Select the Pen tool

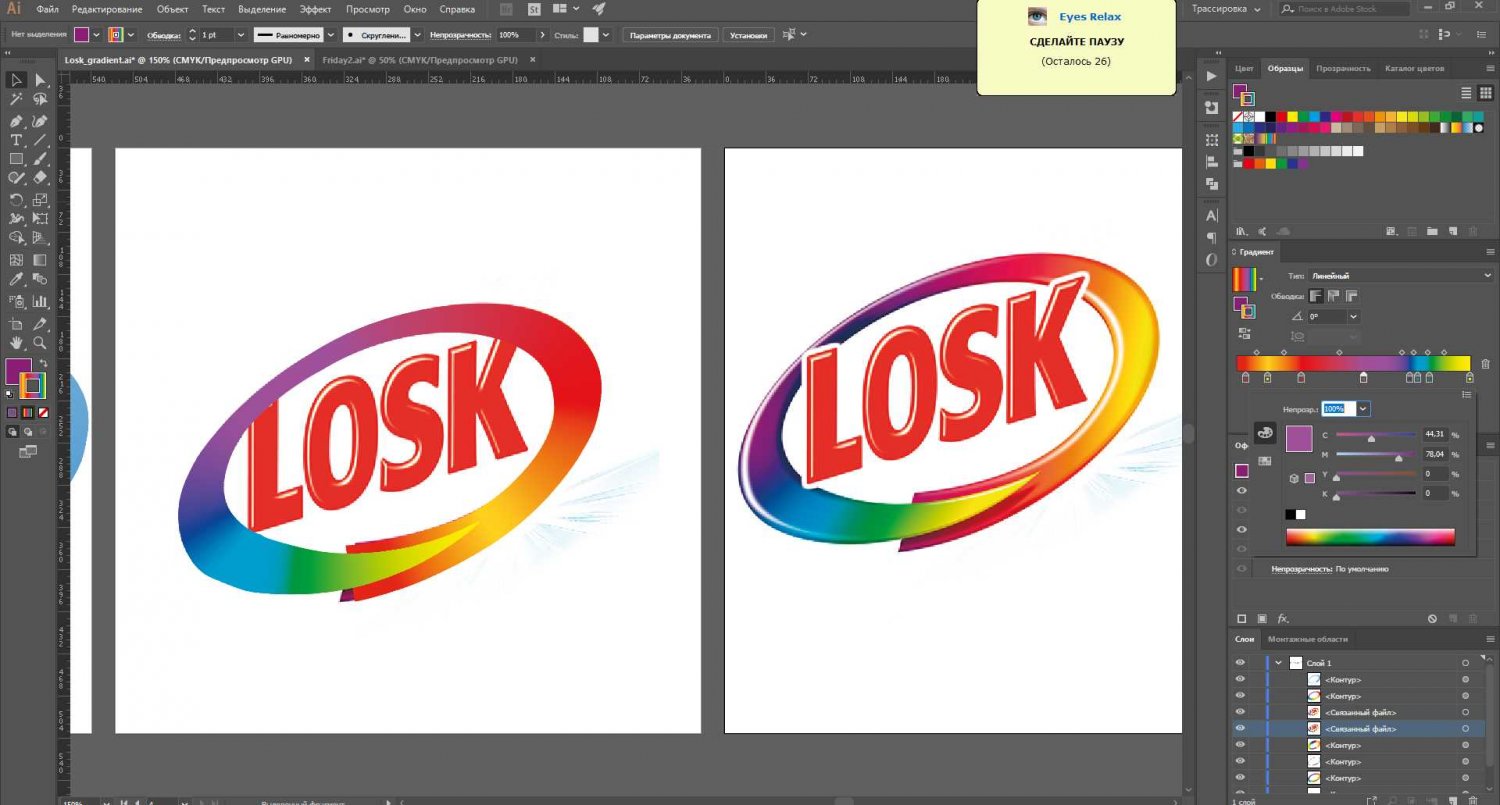pos(16,121)
